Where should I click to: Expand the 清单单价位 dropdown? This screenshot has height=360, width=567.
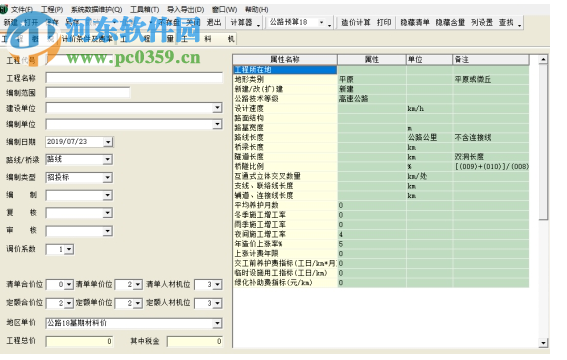(x=137, y=284)
